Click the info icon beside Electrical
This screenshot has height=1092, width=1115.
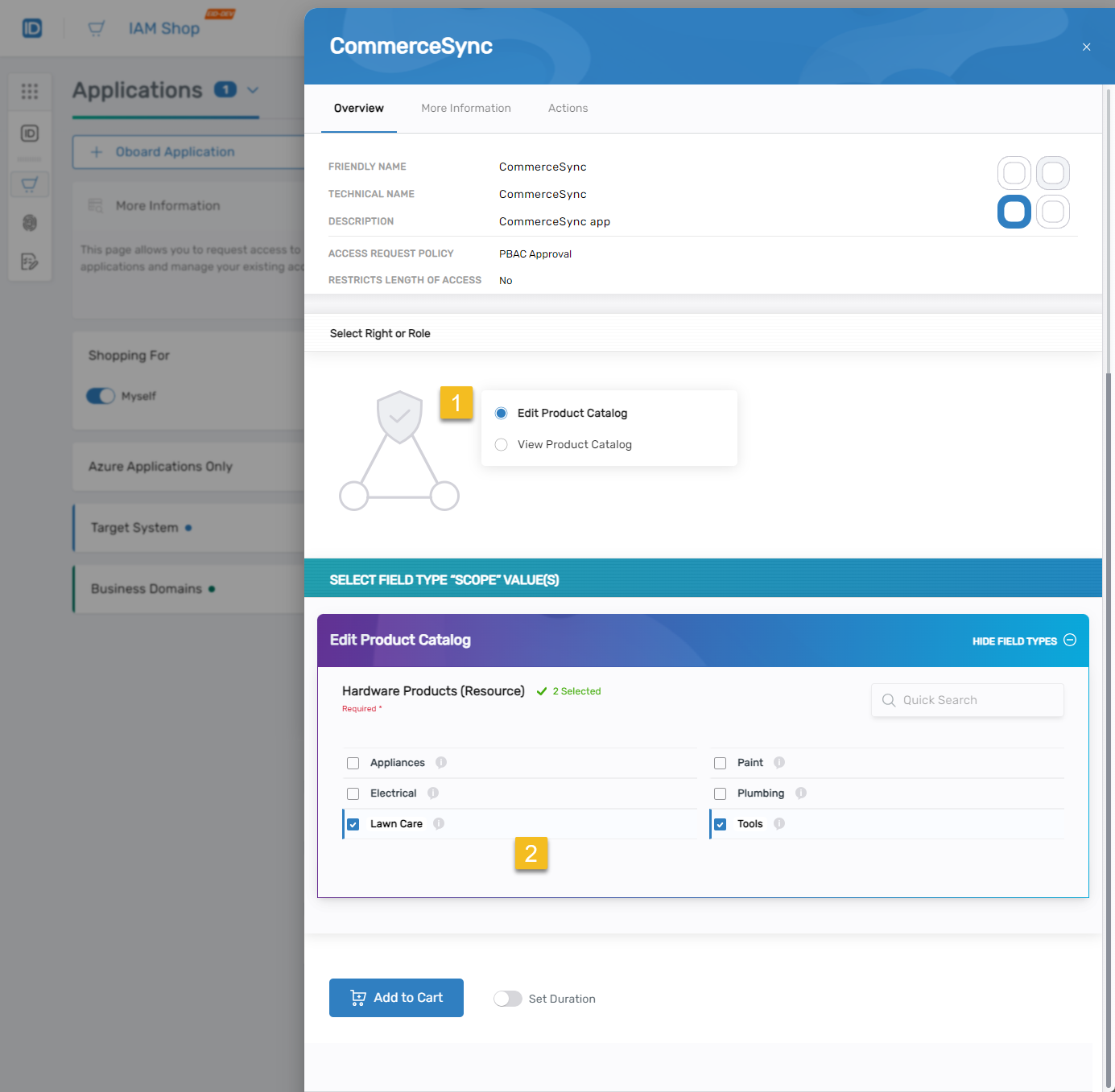point(433,793)
